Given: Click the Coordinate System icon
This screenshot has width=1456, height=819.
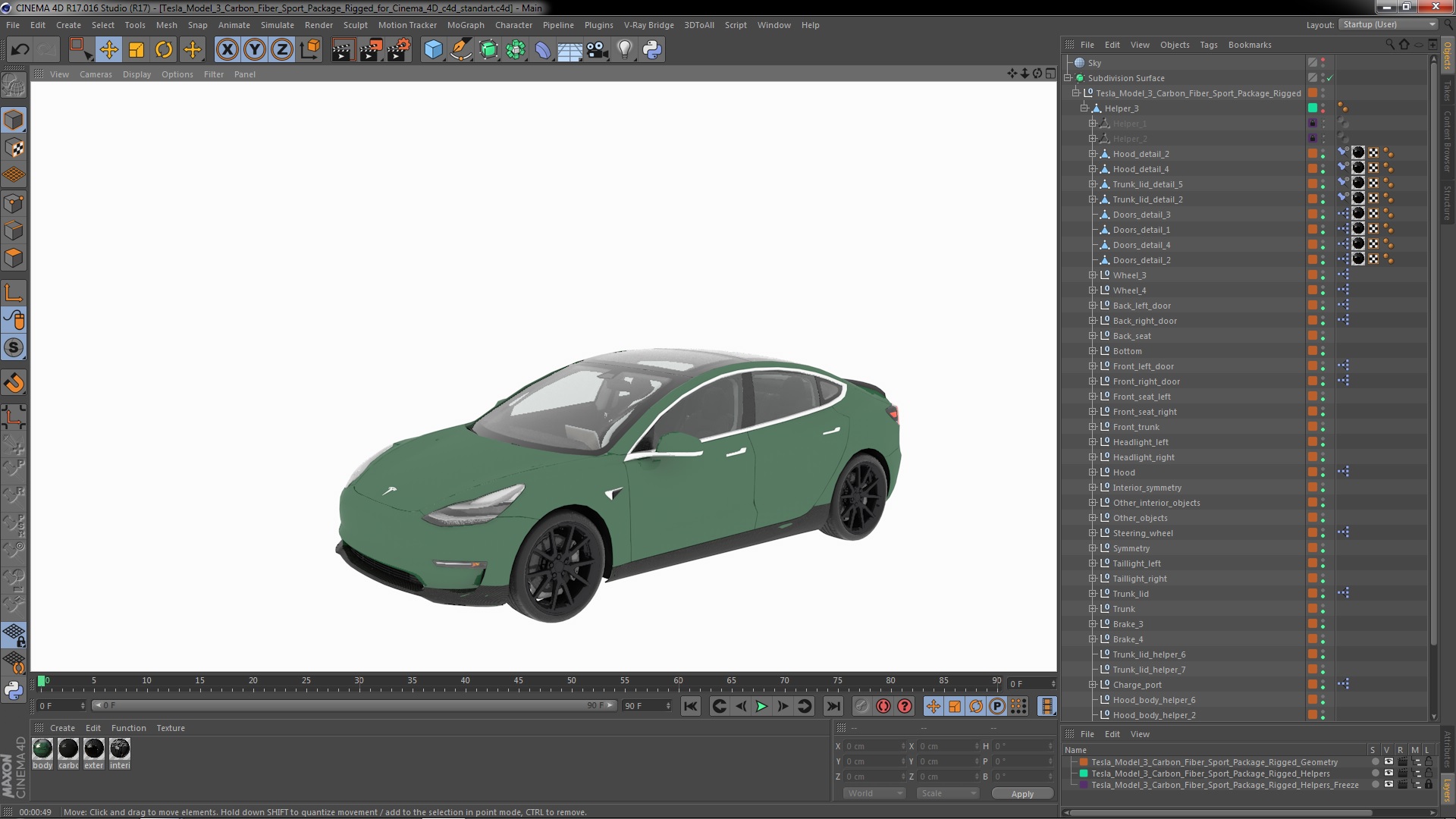Looking at the screenshot, I should click(x=310, y=50).
